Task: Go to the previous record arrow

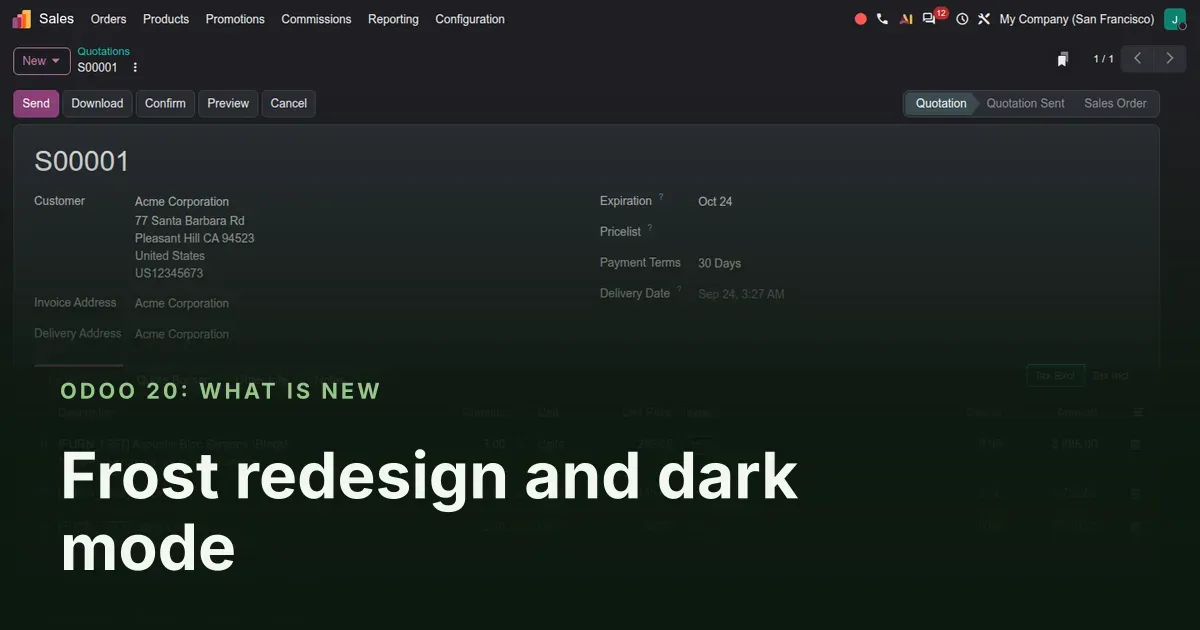Action: (x=1138, y=59)
